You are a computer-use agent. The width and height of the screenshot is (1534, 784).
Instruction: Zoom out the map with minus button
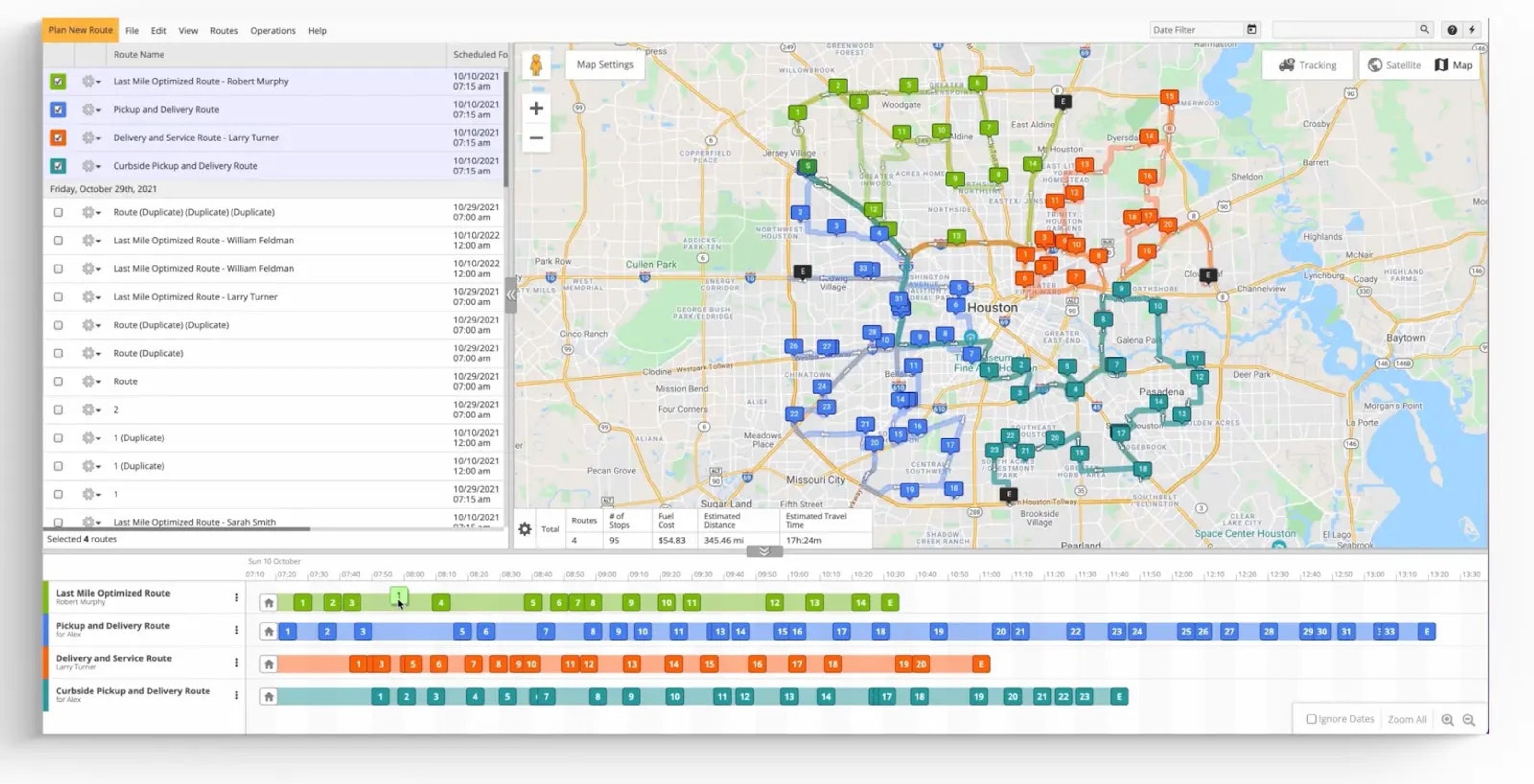tap(536, 138)
